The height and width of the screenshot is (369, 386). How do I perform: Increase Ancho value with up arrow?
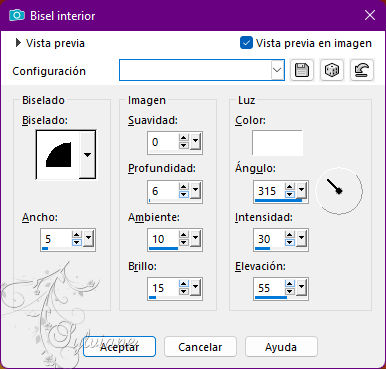tap(77, 235)
